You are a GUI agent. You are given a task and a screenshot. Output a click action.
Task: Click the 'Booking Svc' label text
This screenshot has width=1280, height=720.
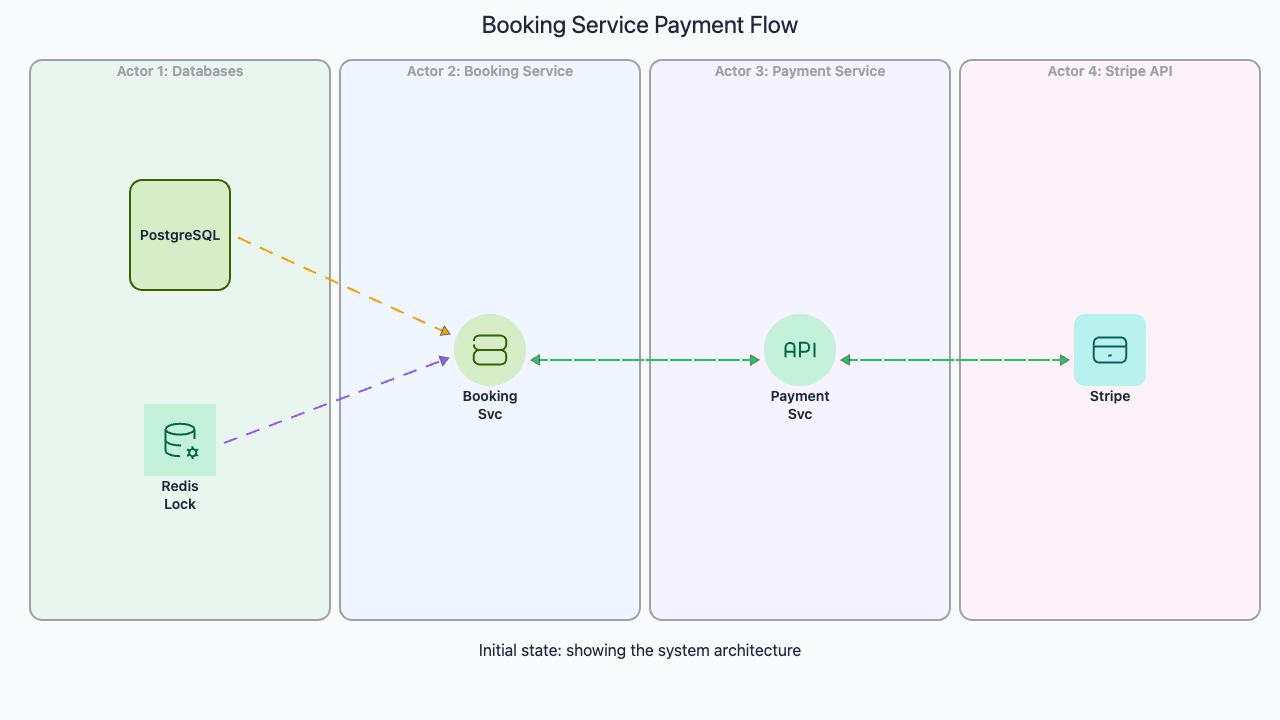coord(490,405)
